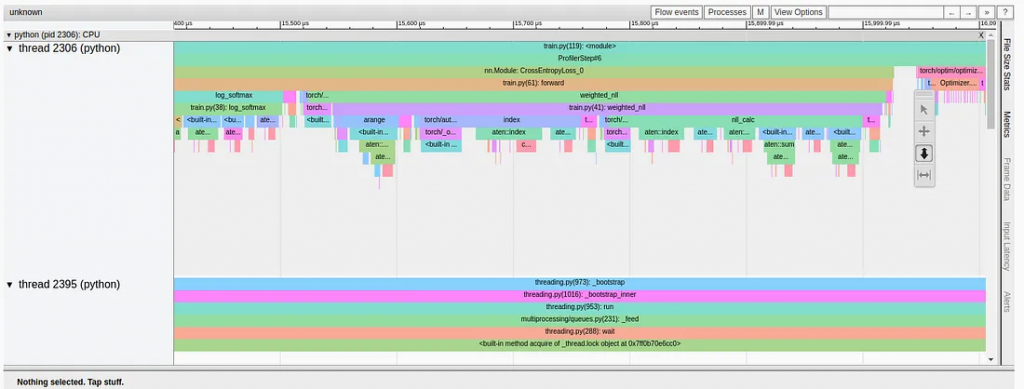This screenshot has height=389, width=1024.
Task: Select the Optimizer... slice
Action: (x=958, y=83)
